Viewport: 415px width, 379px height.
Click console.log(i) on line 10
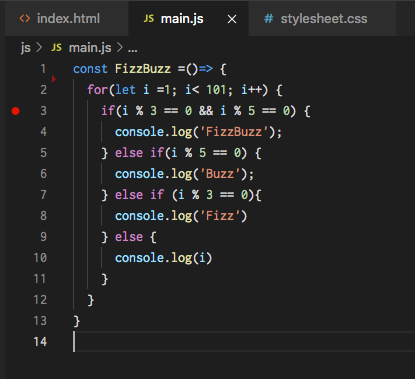163,258
